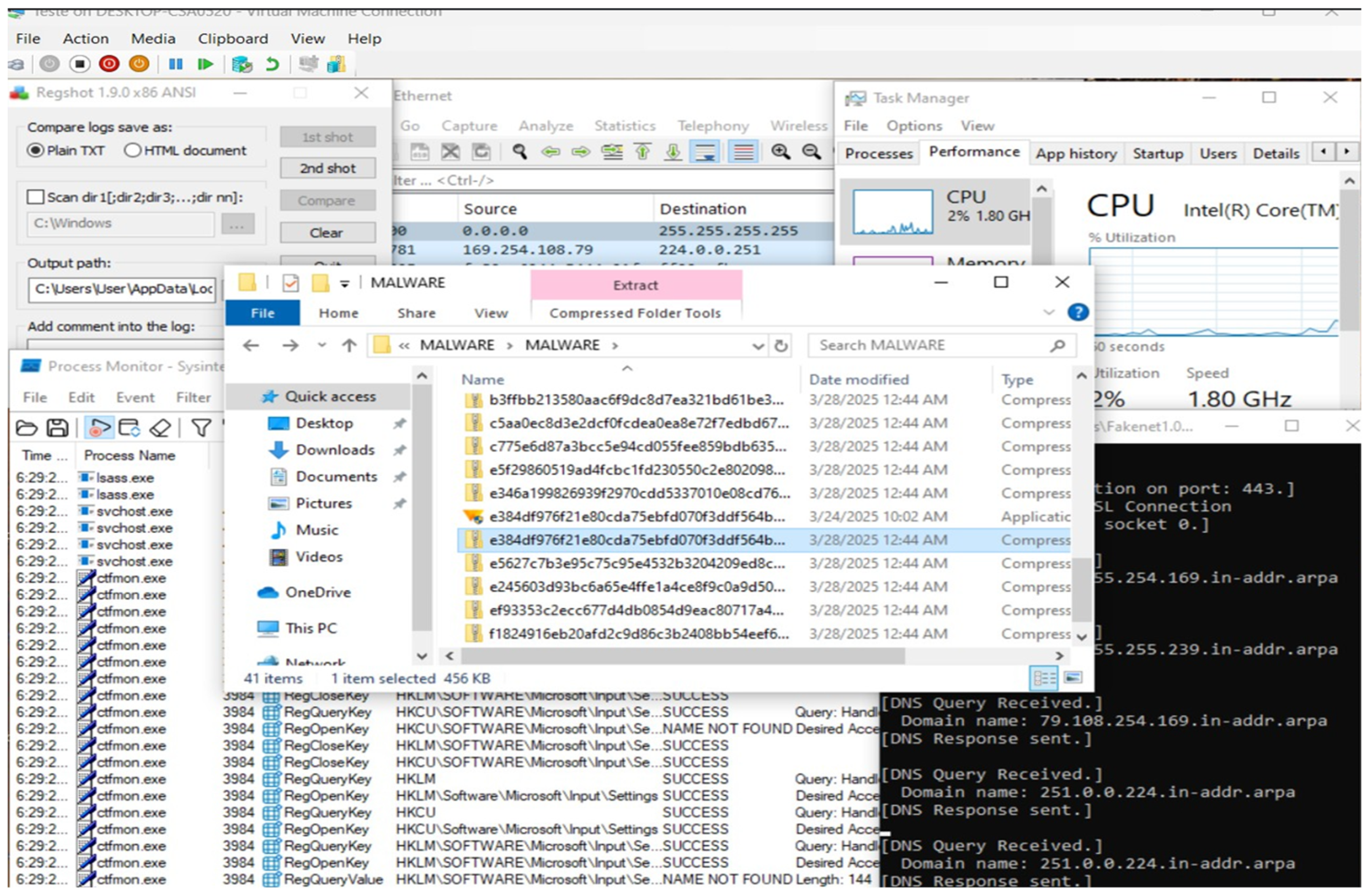Enable the Scan dir1 checkbox in Regshot

36,197
